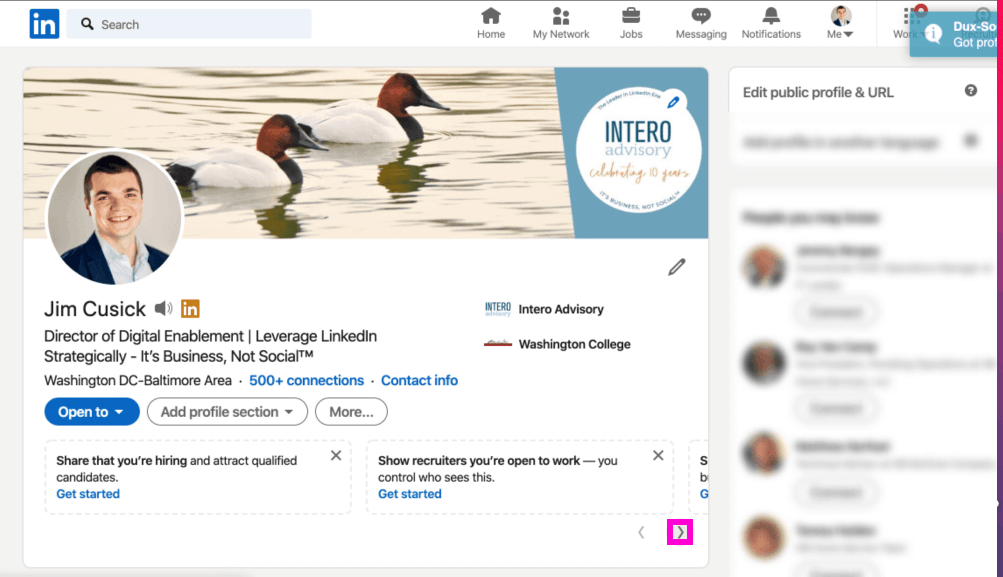Open Contact info details

(419, 380)
